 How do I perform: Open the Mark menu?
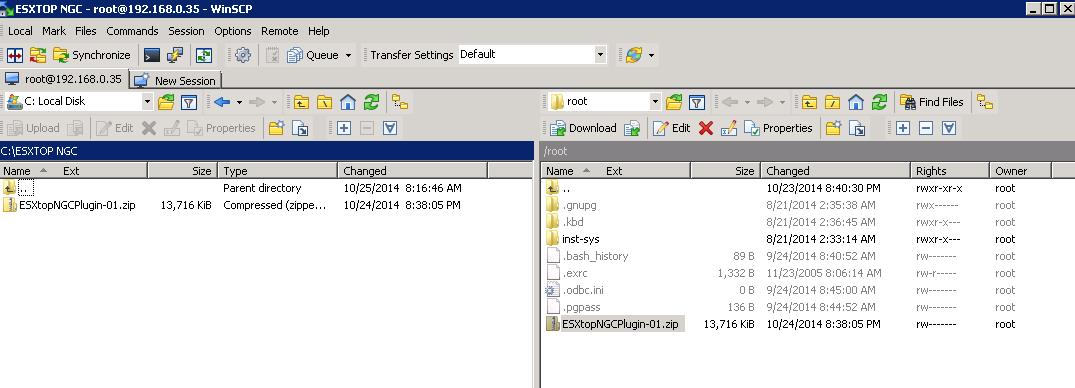pos(54,31)
